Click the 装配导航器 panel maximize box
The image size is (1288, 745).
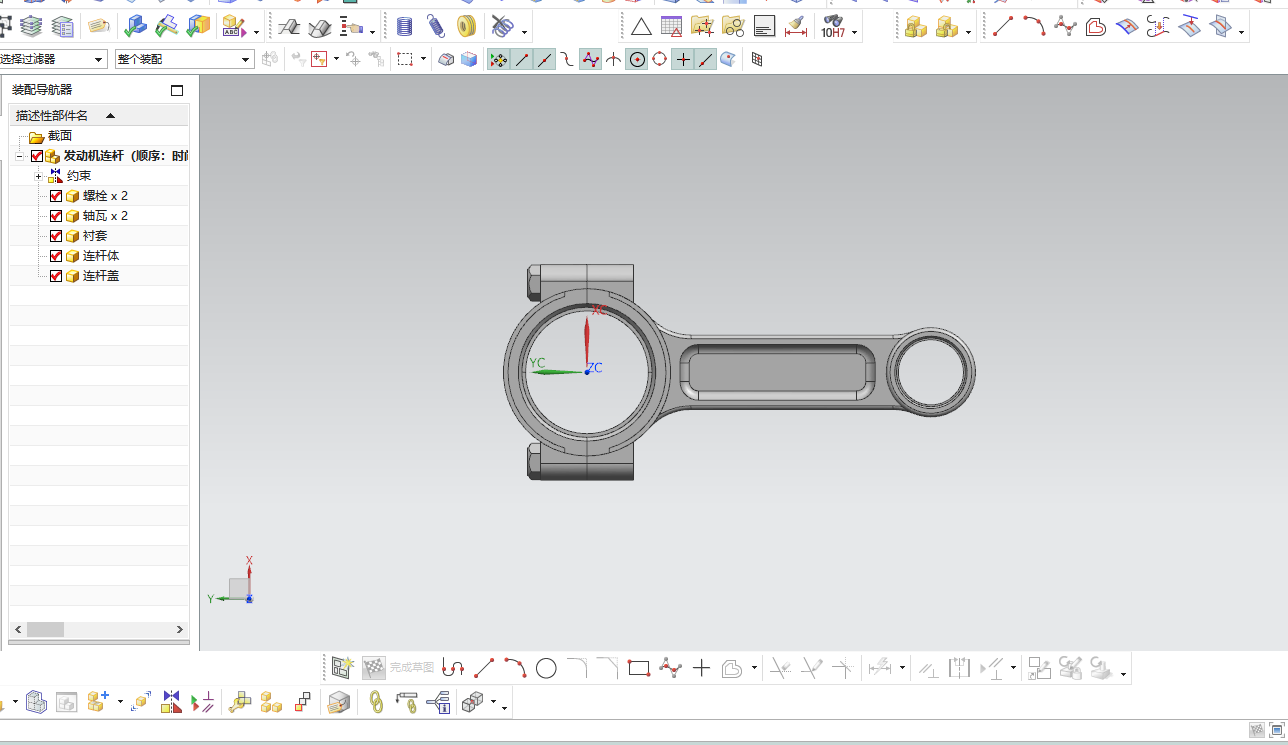178,90
